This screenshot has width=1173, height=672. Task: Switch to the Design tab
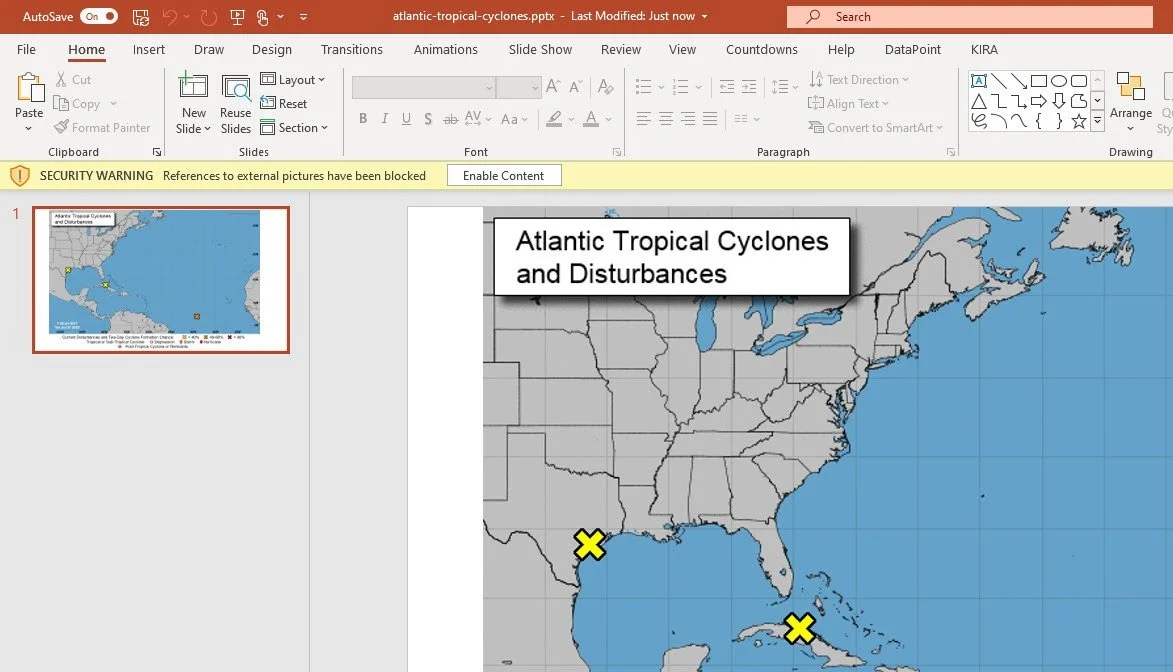click(272, 49)
